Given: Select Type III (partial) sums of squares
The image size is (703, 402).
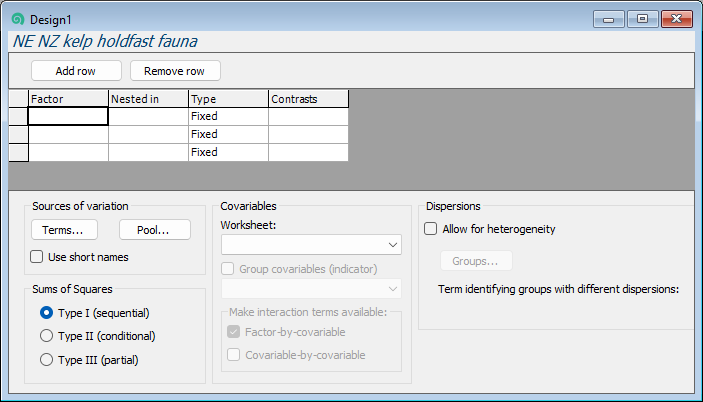Looking at the screenshot, I should point(46,359).
